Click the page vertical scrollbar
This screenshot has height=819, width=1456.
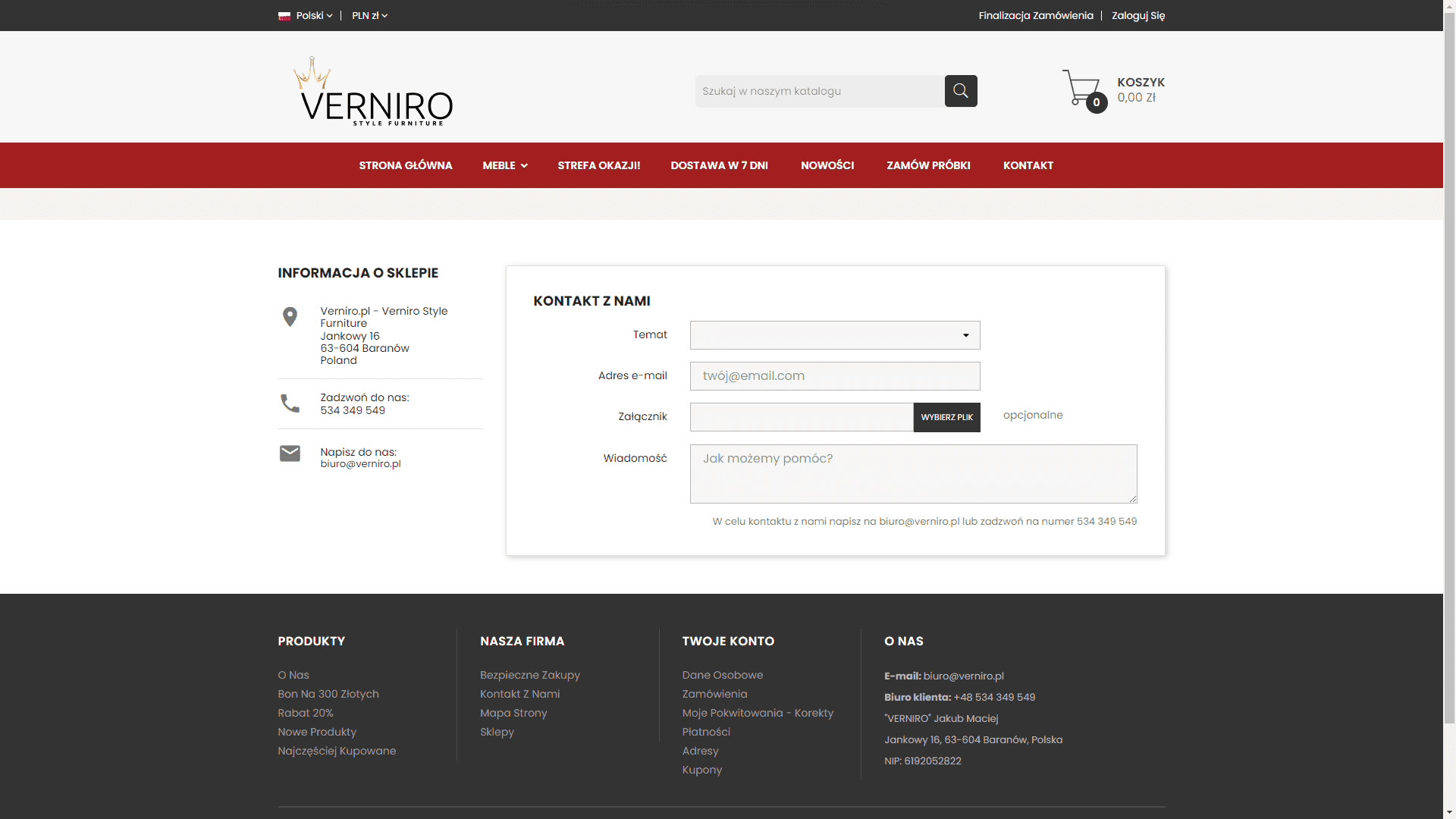tap(1449, 379)
